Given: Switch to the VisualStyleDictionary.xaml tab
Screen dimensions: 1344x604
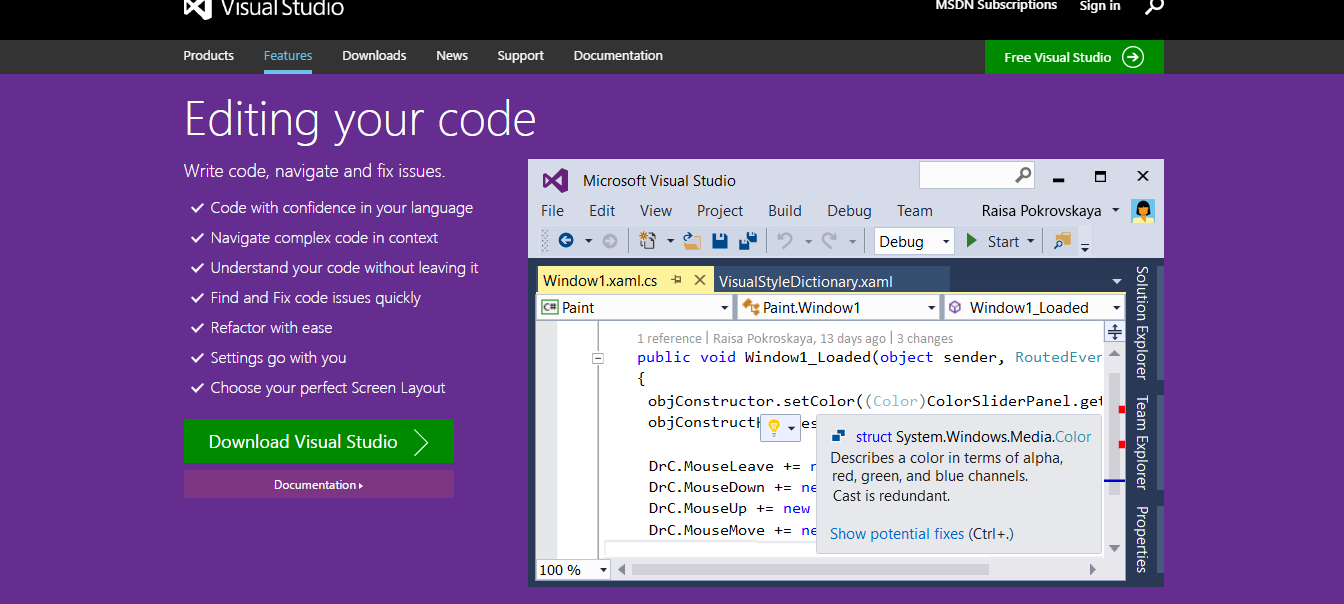Looking at the screenshot, I should (806, 281).
